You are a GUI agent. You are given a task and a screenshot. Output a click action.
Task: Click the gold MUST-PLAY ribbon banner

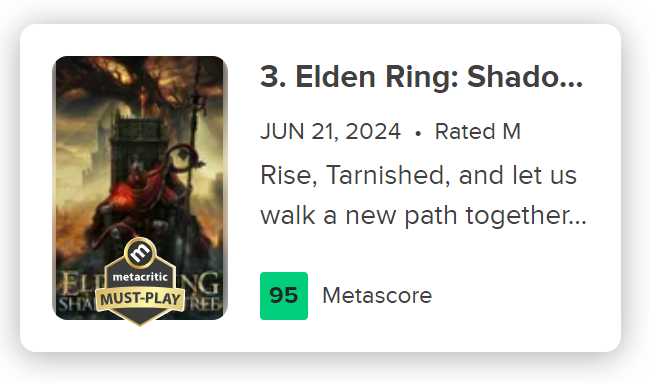[x=140, y=299]
